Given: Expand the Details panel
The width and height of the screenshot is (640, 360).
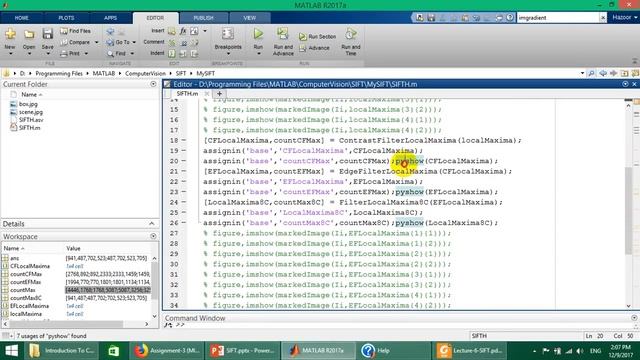Looking at the screenshot, I should (151, 224).
